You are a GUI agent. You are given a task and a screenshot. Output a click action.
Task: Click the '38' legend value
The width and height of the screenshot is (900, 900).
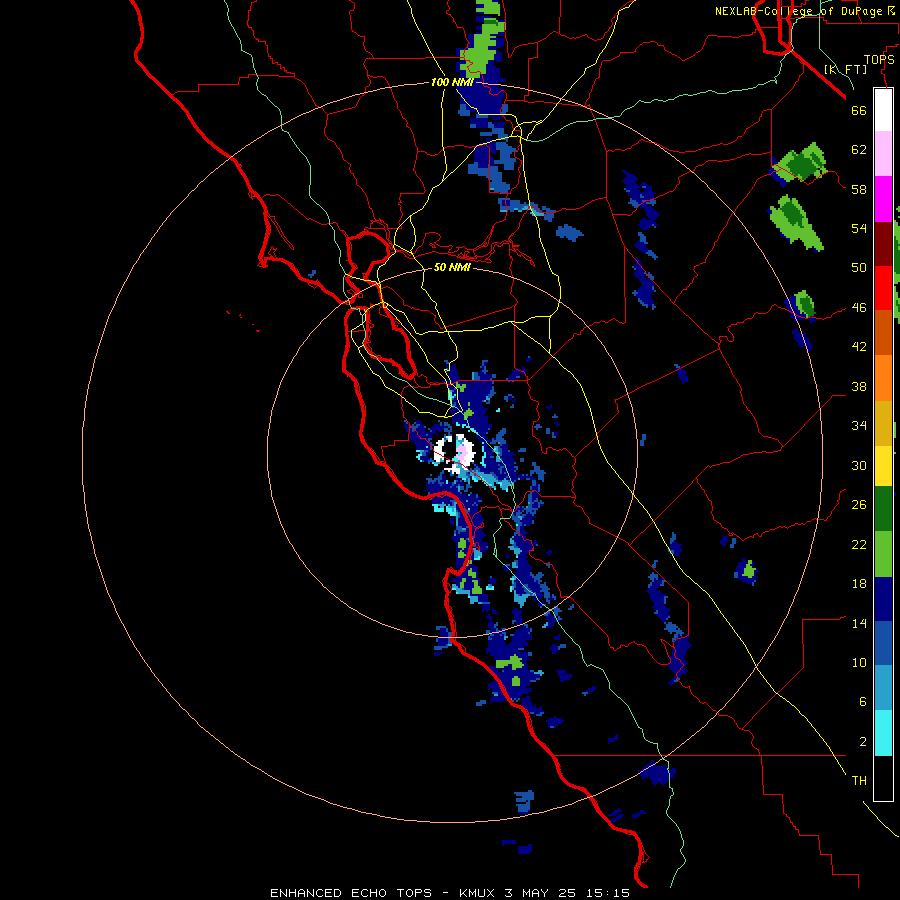859,386
